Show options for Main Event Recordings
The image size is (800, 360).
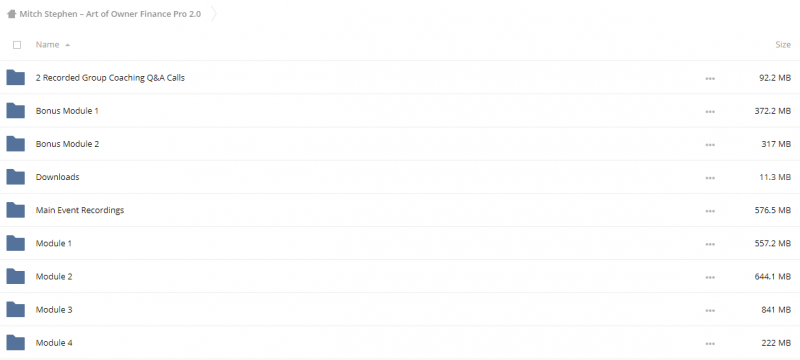coord(710,211)
